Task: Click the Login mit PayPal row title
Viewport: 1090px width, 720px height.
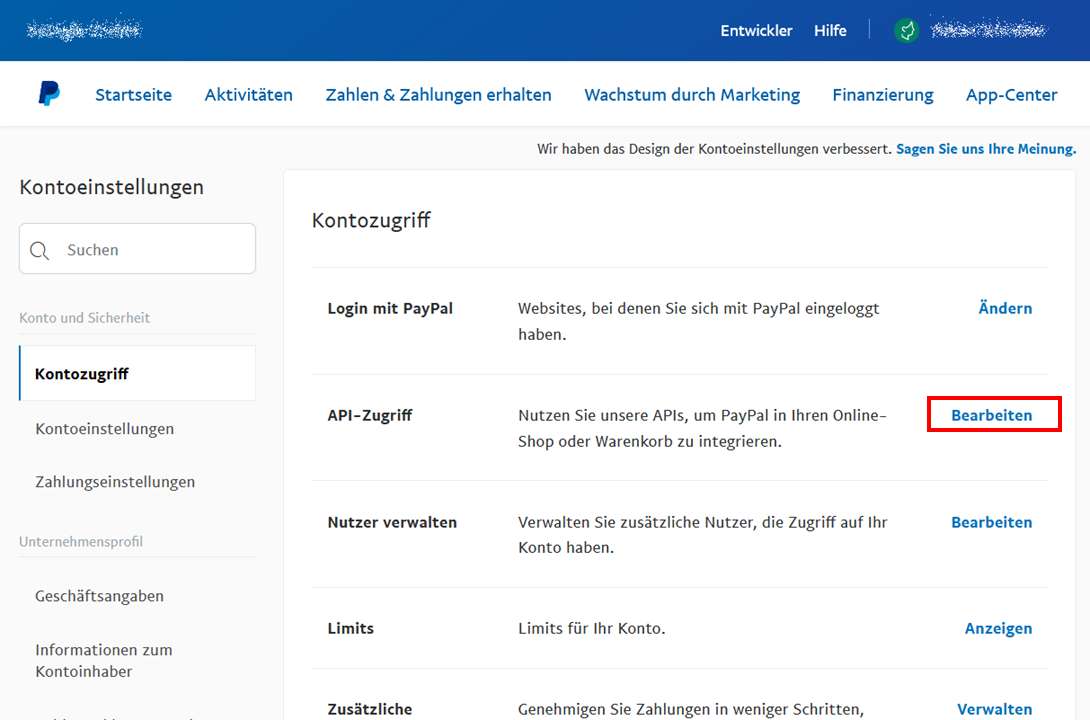Action: coord(390,309)
